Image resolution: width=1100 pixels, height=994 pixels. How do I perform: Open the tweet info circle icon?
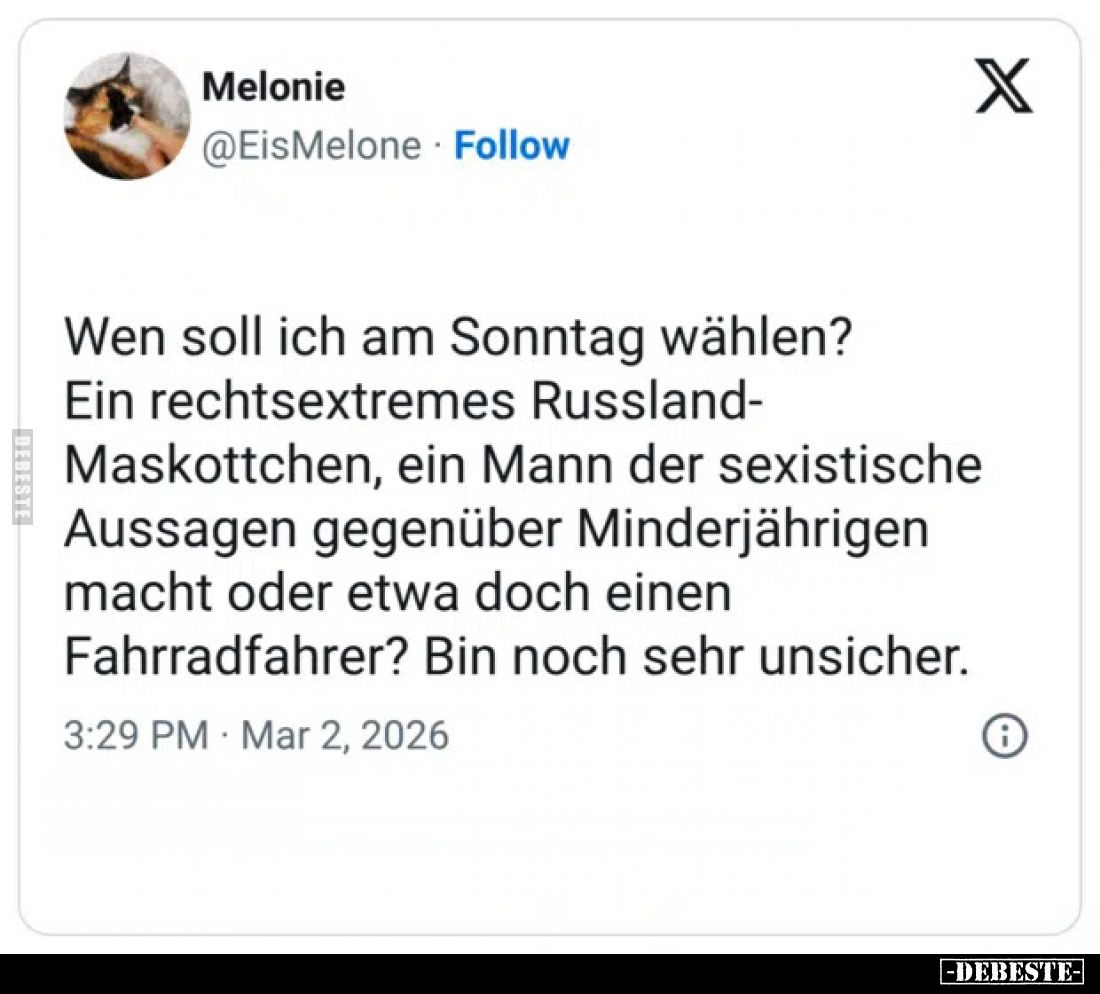1005,737
